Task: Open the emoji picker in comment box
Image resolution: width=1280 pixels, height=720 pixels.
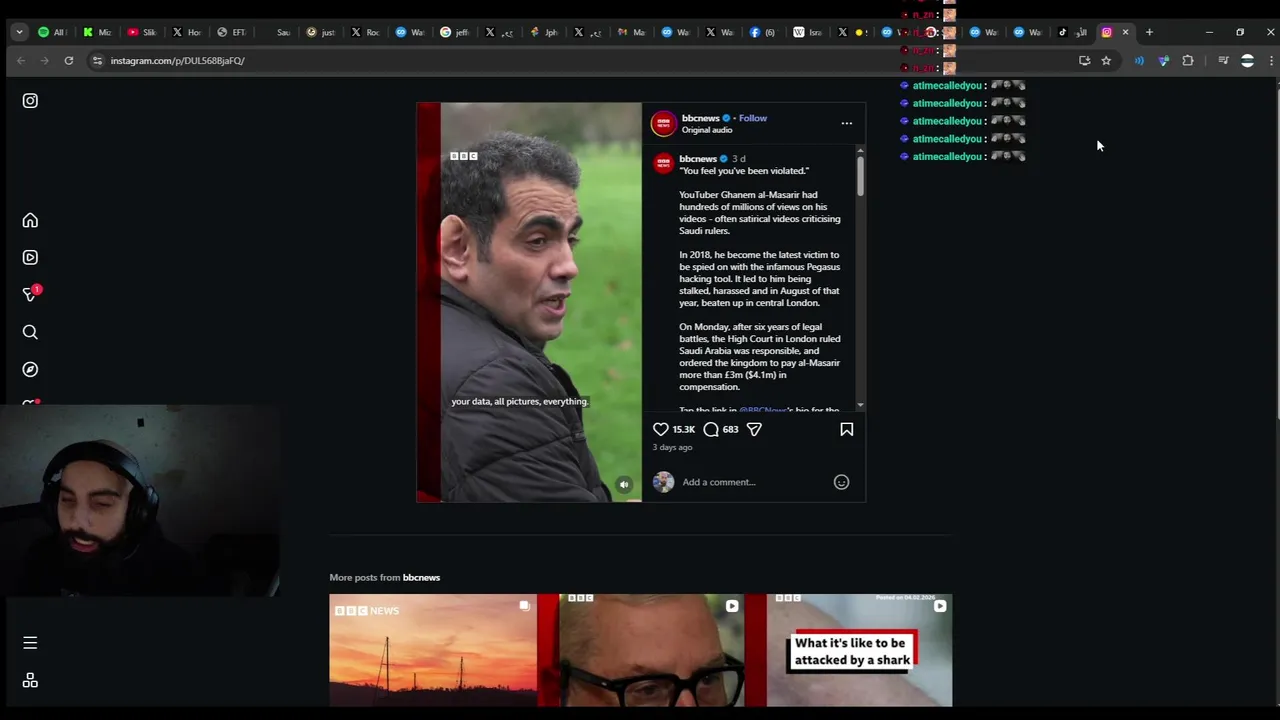Action: (x=841, y=482)
